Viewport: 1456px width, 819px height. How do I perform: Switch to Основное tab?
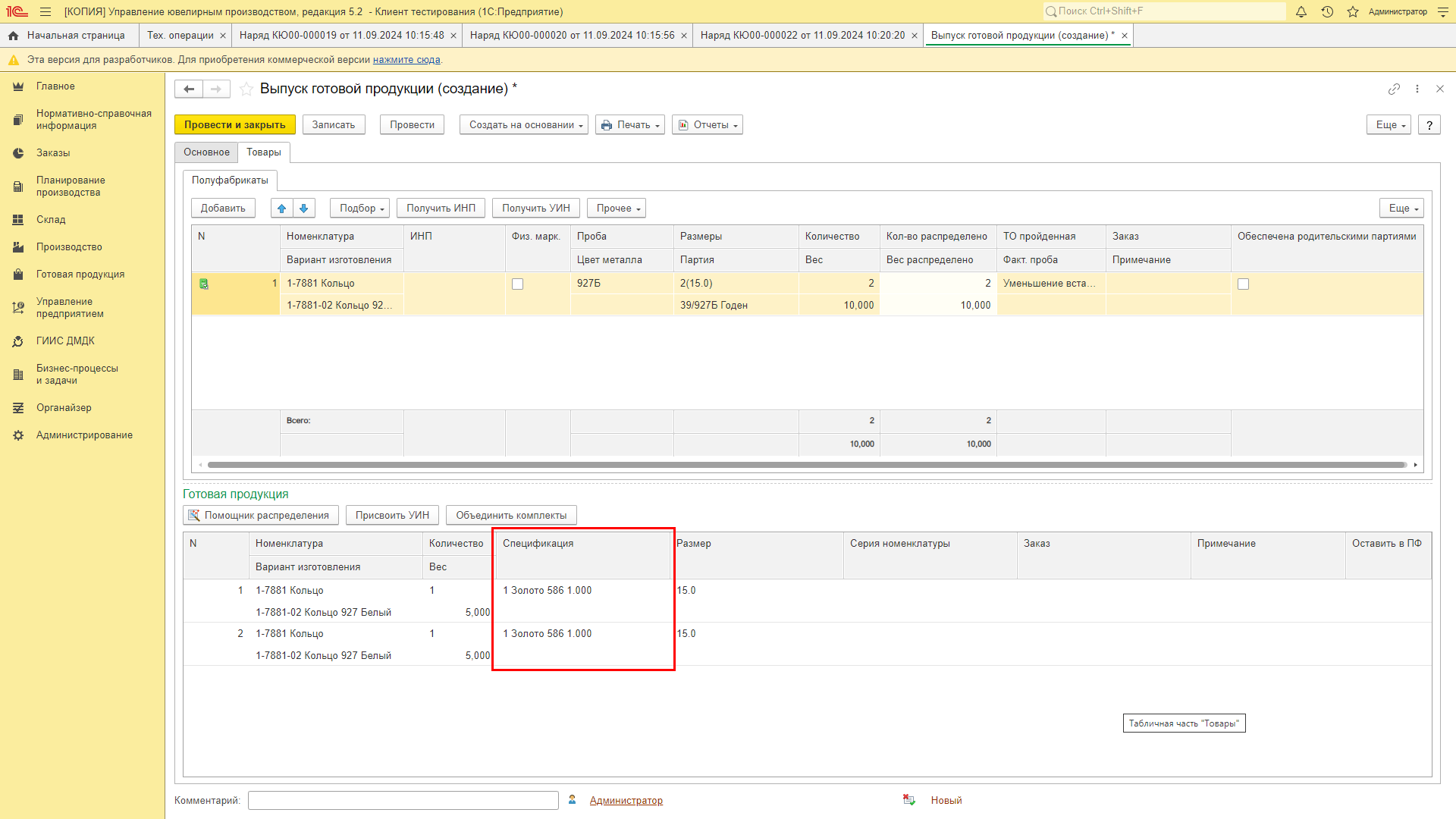click(206, 152)
